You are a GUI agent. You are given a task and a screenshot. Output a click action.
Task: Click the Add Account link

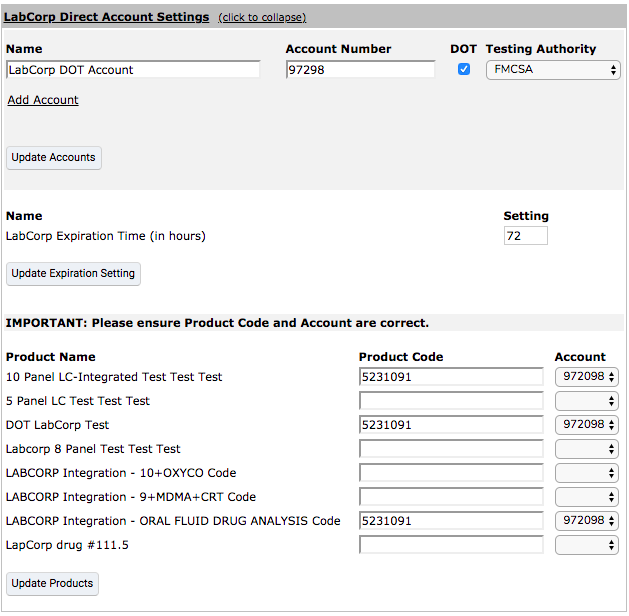pos(43,99)
